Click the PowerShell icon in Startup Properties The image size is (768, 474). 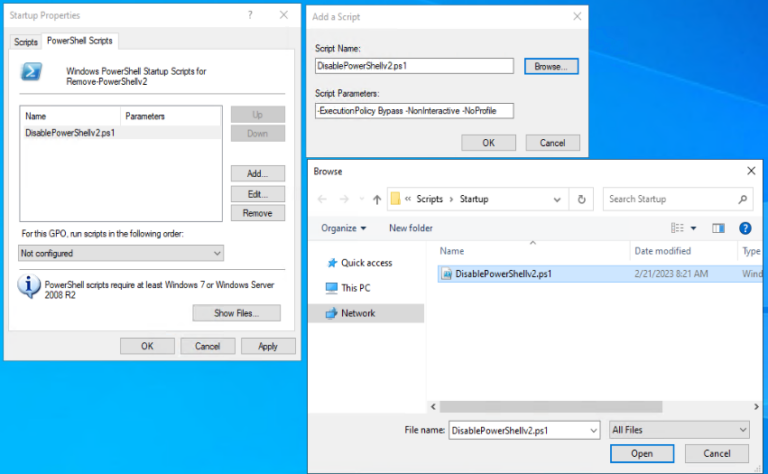click(31, 72)
